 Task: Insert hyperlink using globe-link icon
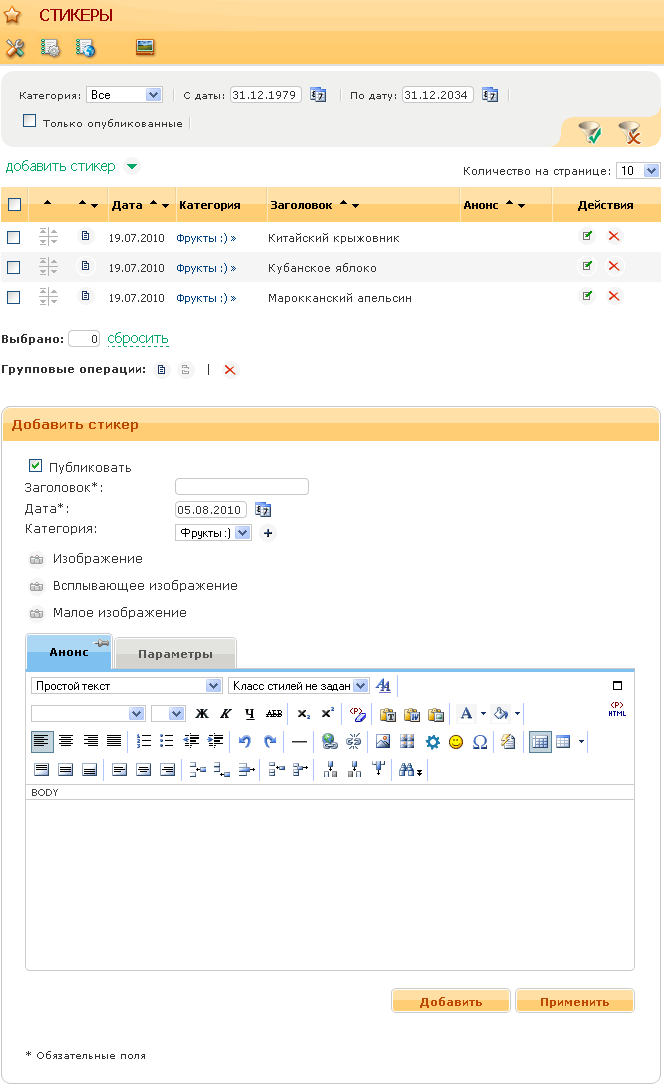tap(329, 742)
